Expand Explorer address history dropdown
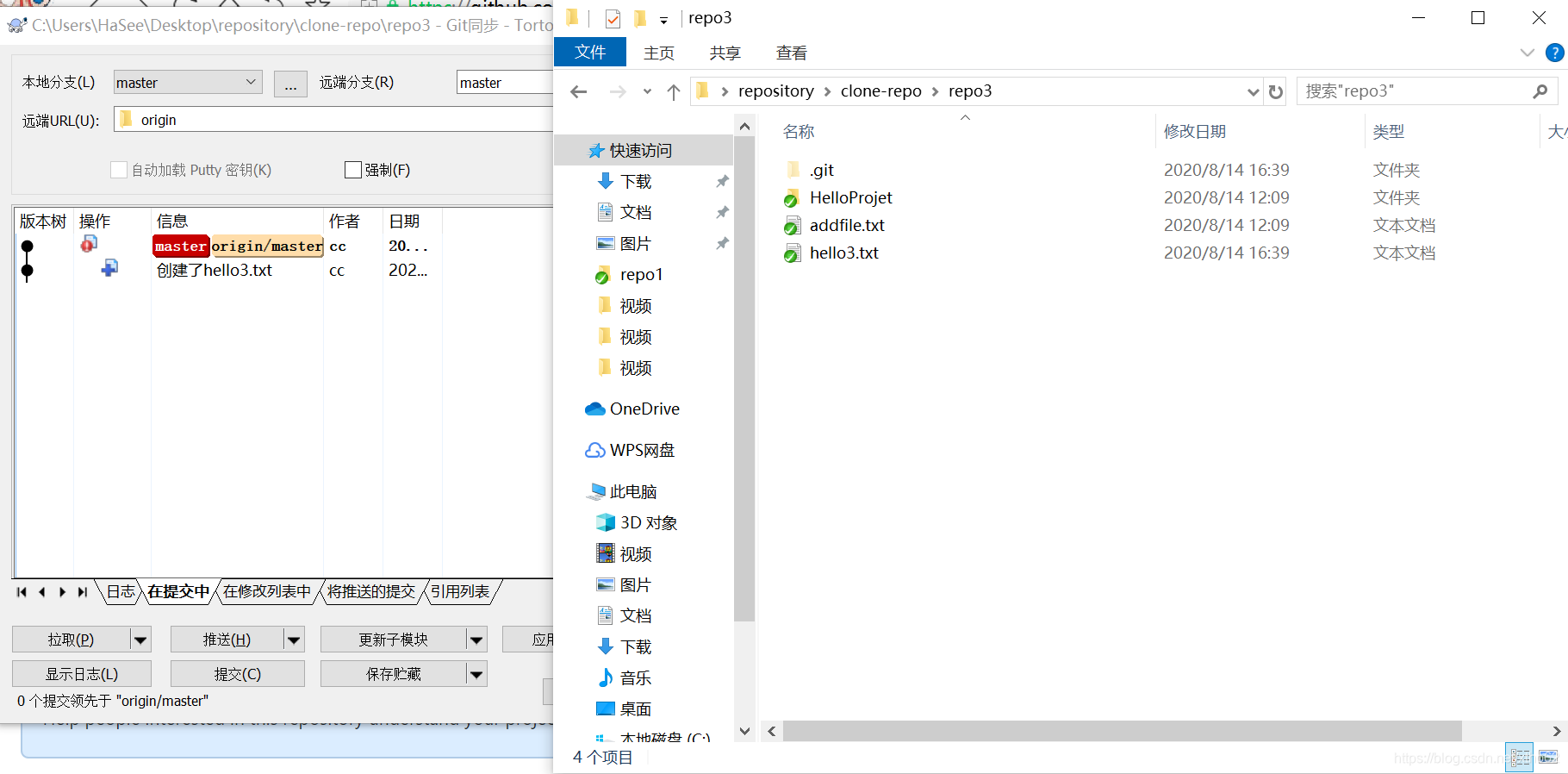The width and height of the screenshot is (1568, 774). (1254, 91)
